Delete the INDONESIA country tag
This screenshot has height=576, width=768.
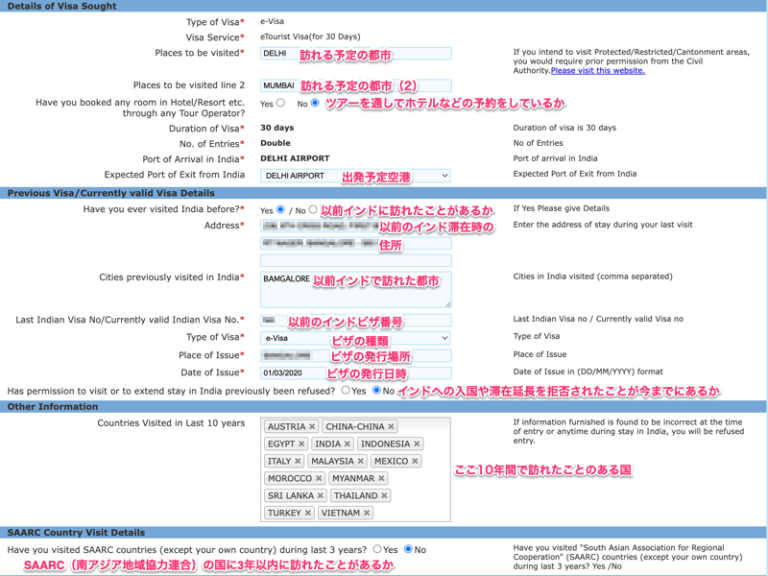pos(417,444)
